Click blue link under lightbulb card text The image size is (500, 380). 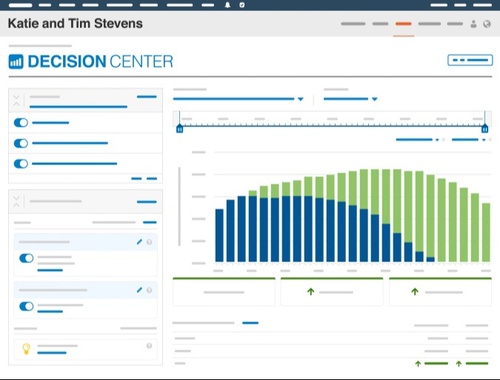pos(52,353)
